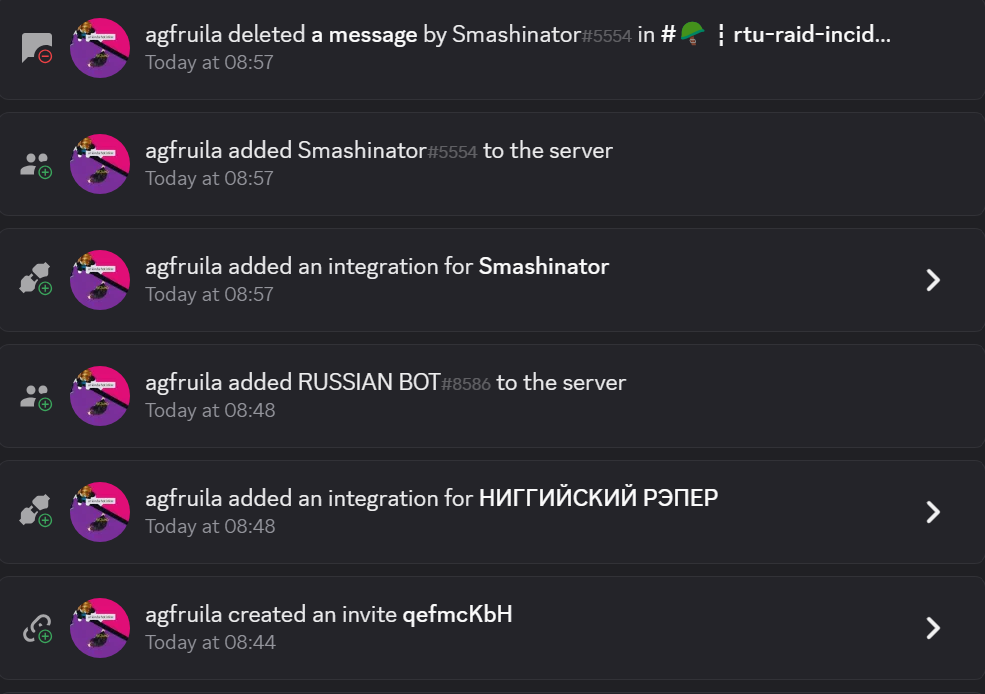
Task: Select the 'agfruila added Smashinator to the server' entry
Action: (x=492, y=164)
